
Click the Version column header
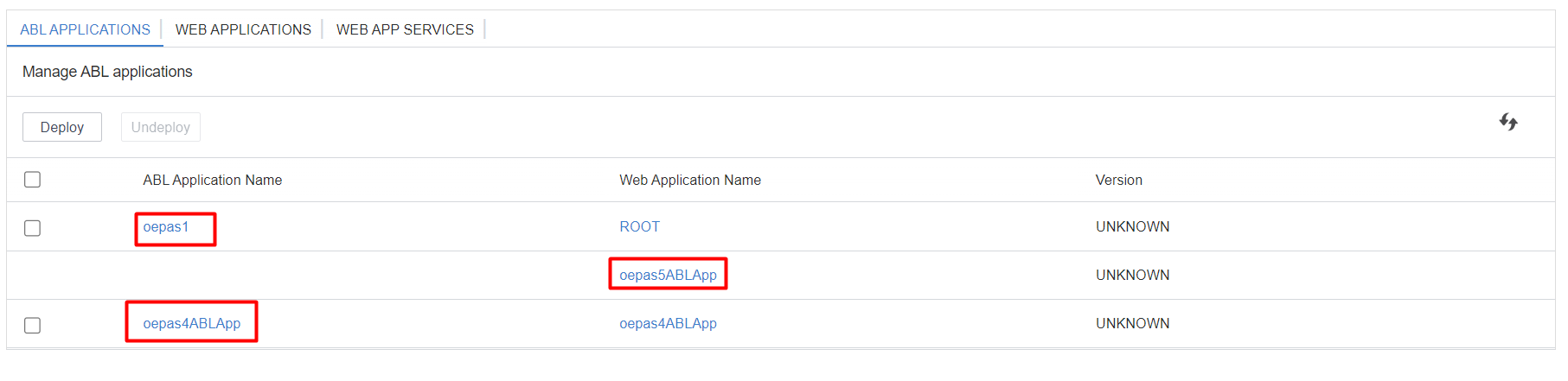[1119, 180]
